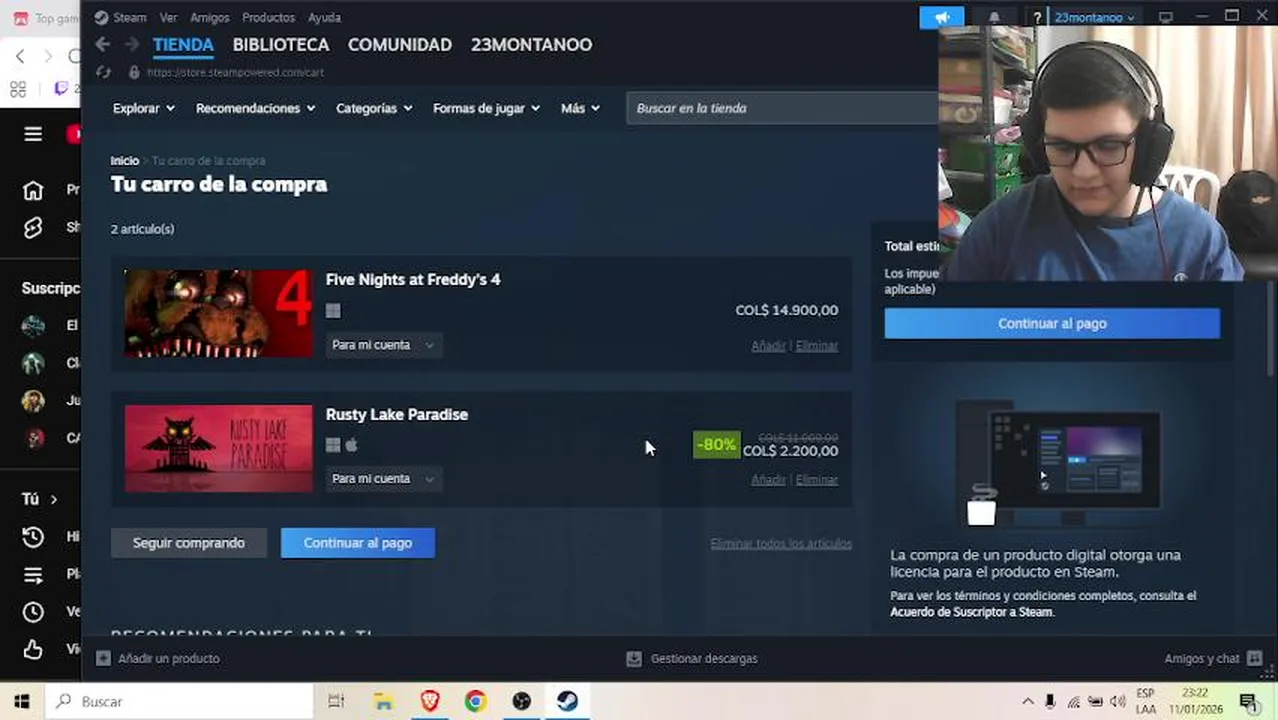Click the Rusty Lake Paradise title
This screenshot has height=720, width=1278.
tap(396, 415)
